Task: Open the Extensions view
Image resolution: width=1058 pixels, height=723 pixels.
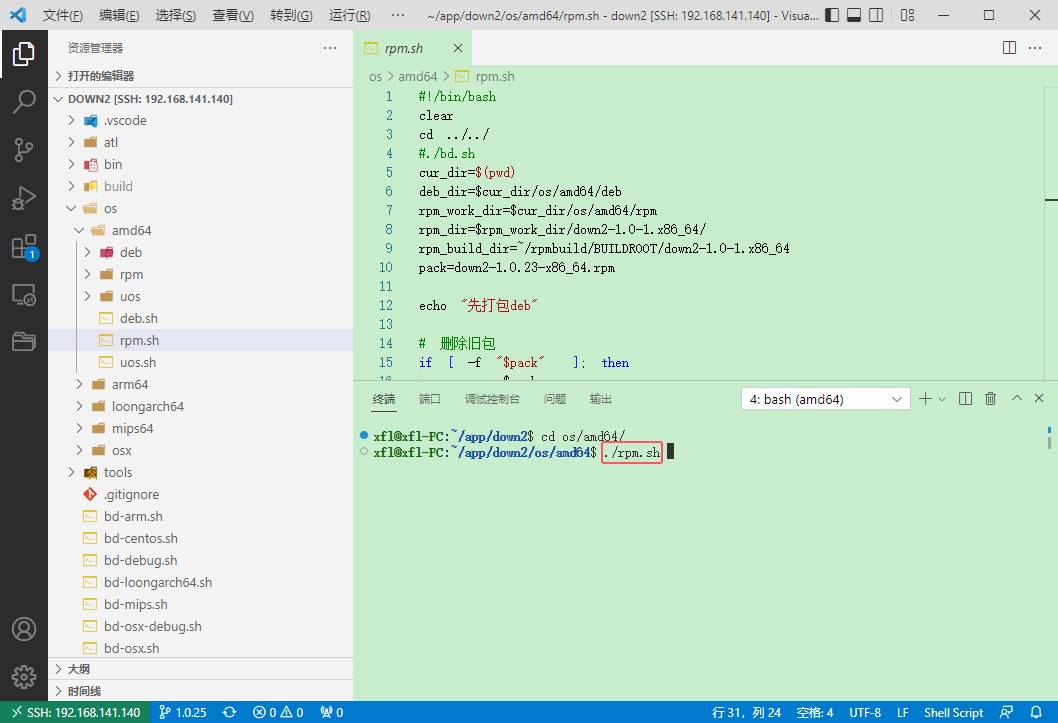Action: (24, 247)
